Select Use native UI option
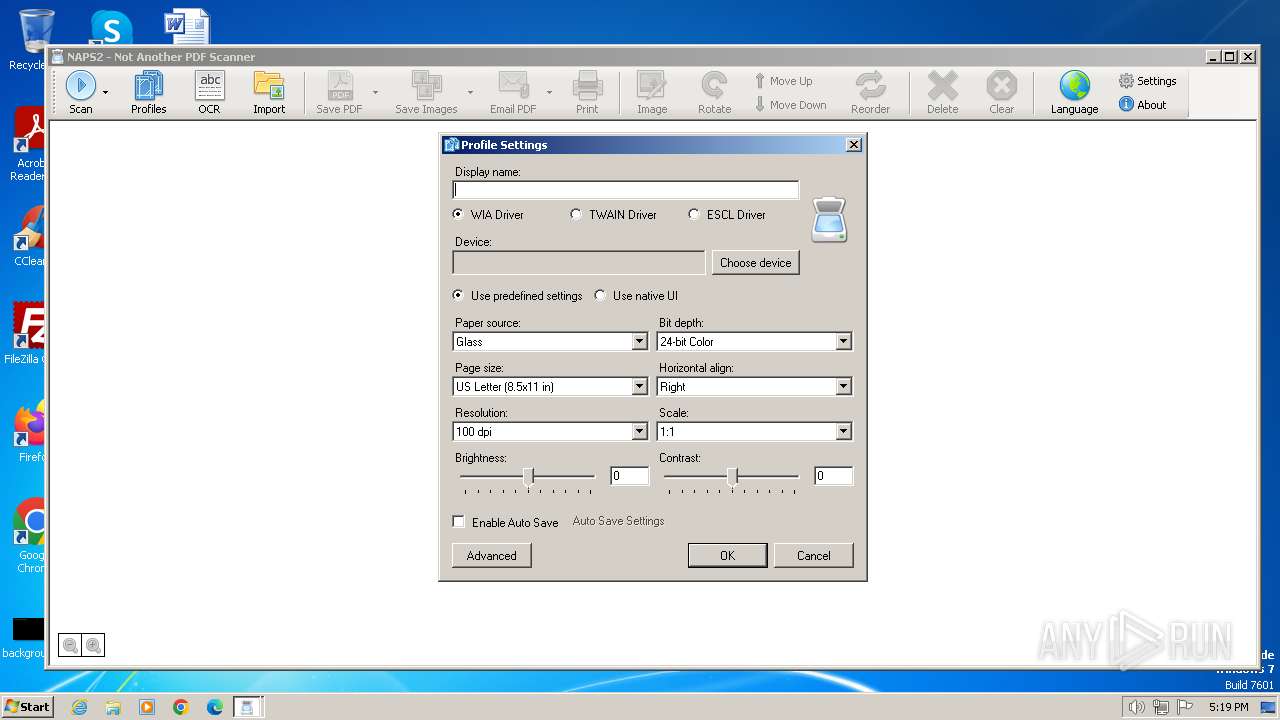The height and width of the screenshot is (720, 1280). [x=636, y=296]
